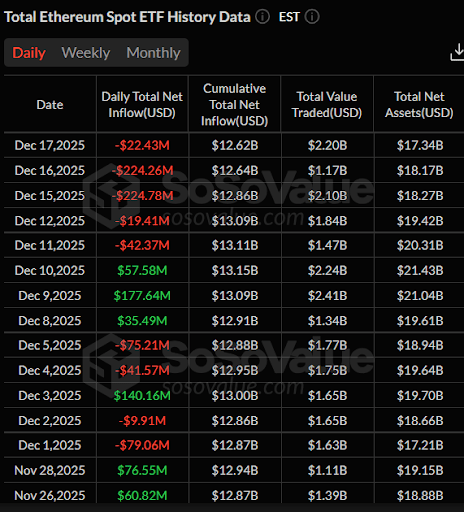Click the $17.34B net assets cell
The image size is (464, 512).
420,145
